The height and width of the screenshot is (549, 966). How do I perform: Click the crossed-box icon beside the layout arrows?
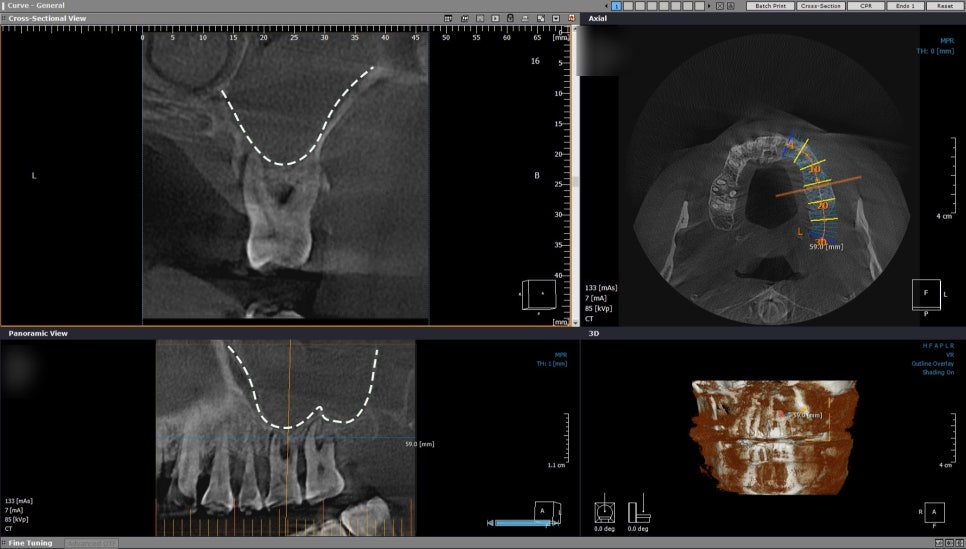pyautogui.click(x=720, y=6)
